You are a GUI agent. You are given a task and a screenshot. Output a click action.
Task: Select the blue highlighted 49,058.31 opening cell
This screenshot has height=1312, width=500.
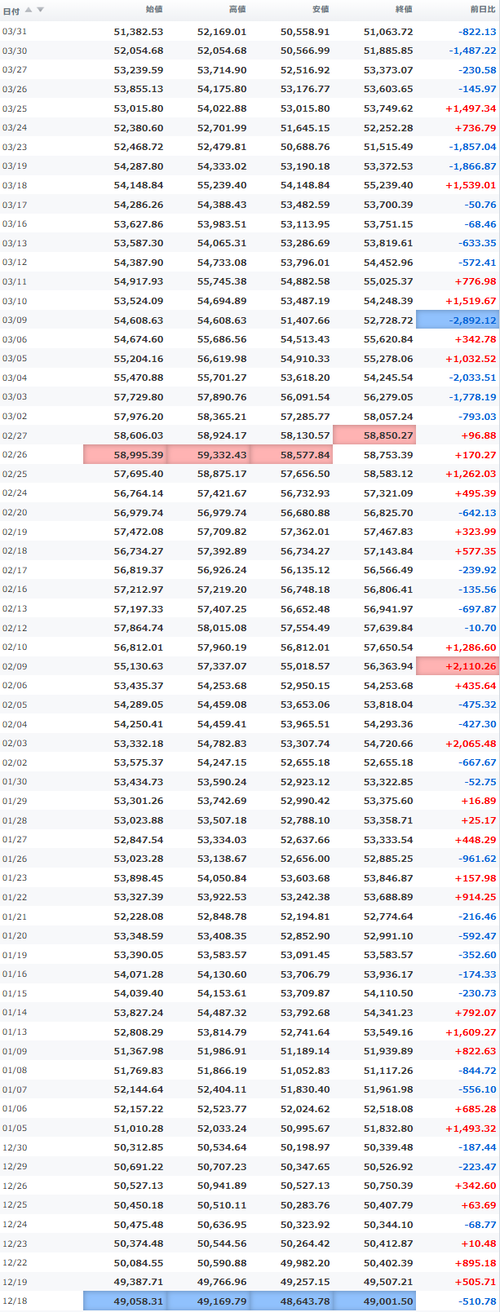coord(125,1301)
